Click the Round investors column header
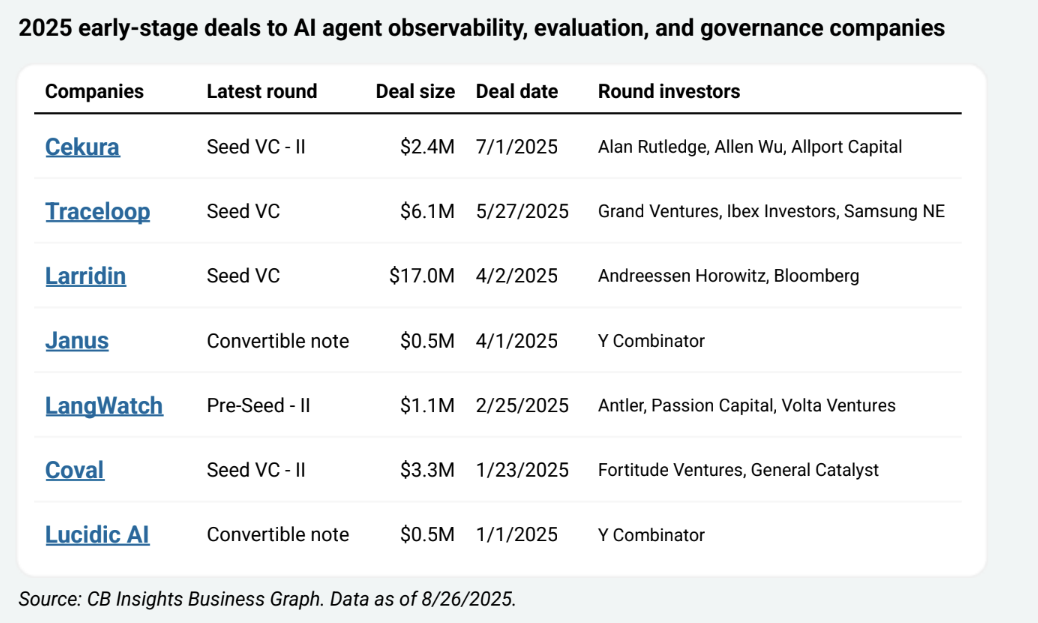This screenshot has width=1038, height=623. pos(669,91)
